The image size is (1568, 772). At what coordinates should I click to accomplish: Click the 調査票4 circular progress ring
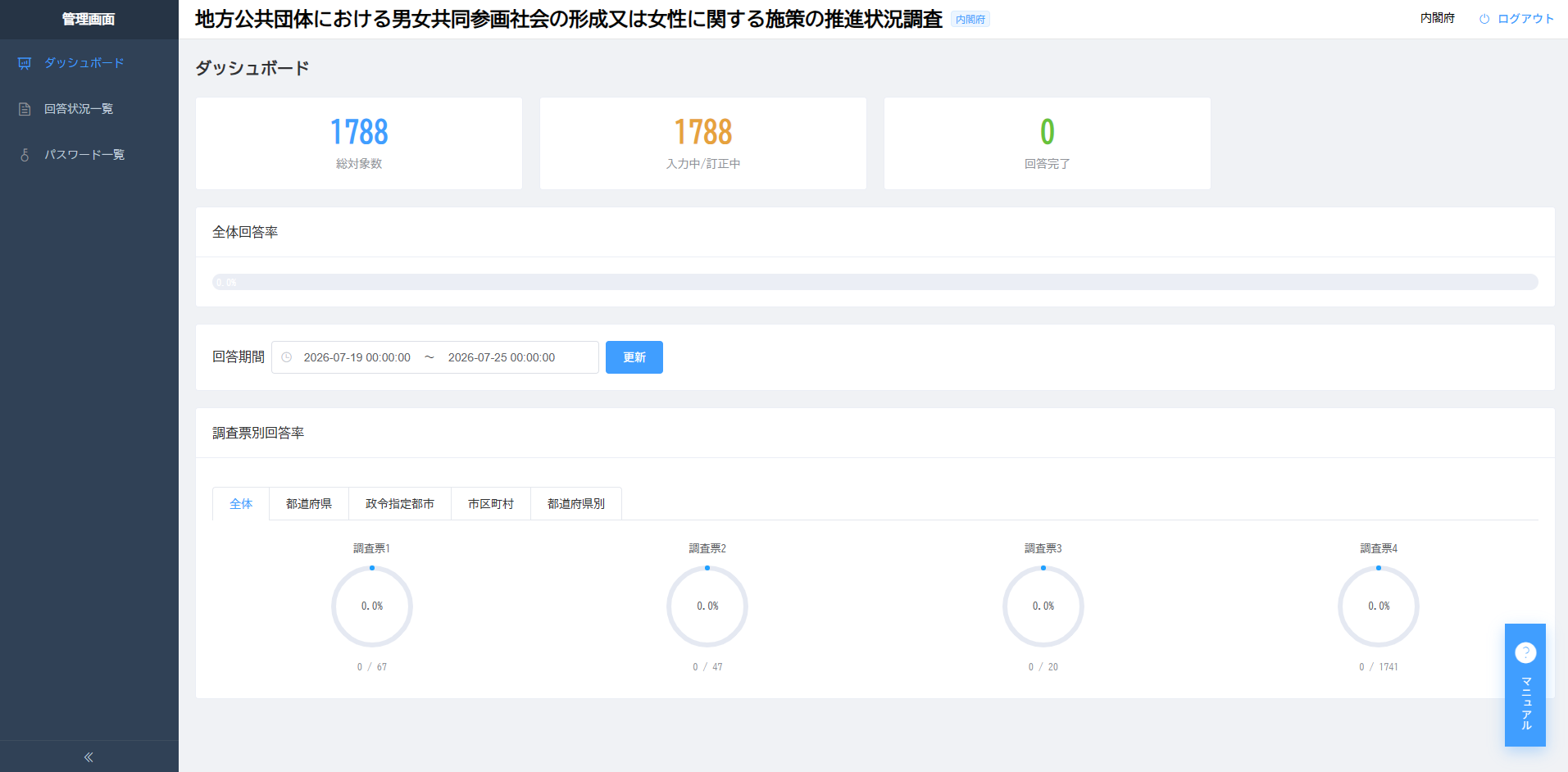[1379, 606]
